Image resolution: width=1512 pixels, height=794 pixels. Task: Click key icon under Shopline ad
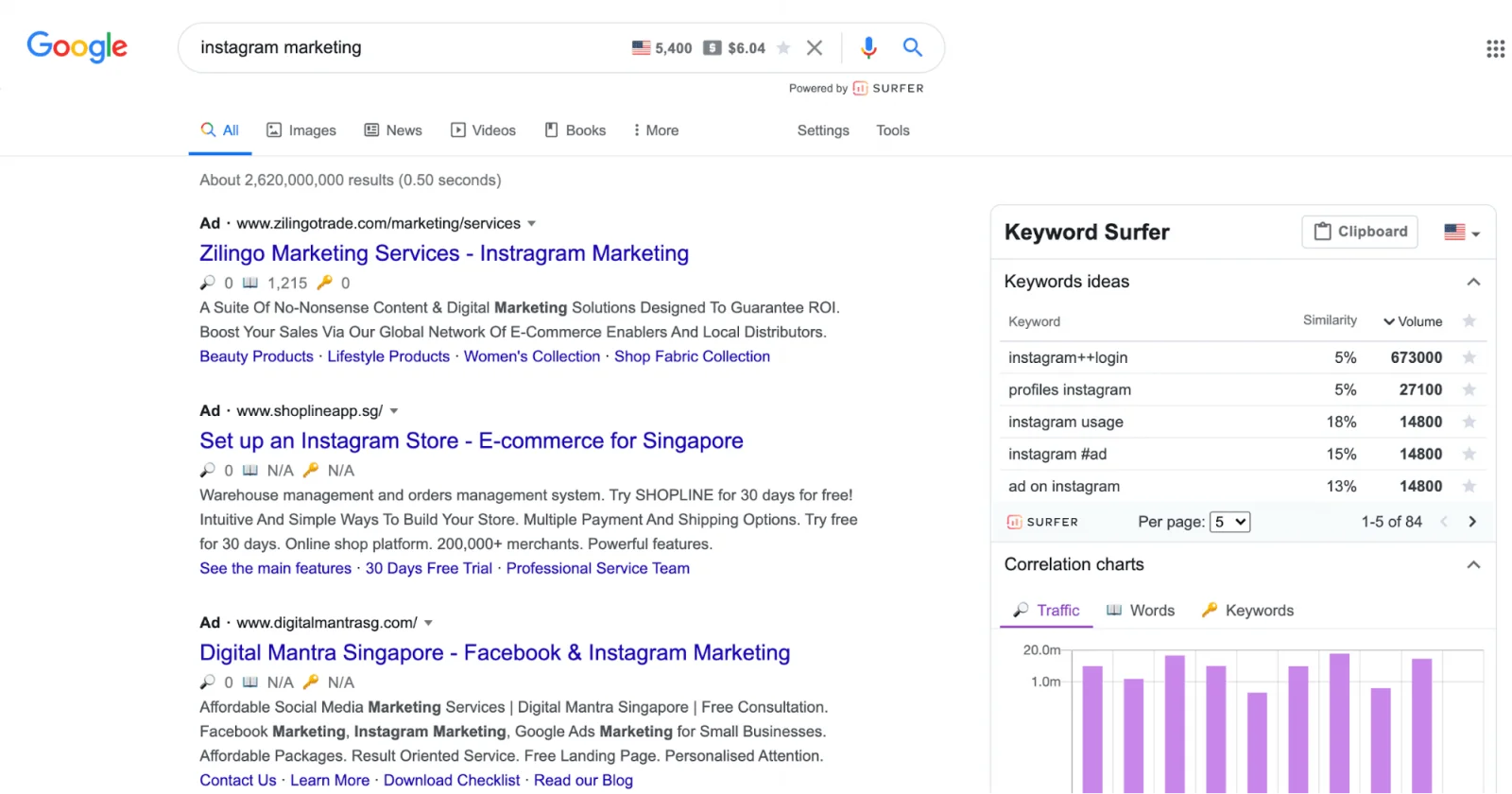310,470
